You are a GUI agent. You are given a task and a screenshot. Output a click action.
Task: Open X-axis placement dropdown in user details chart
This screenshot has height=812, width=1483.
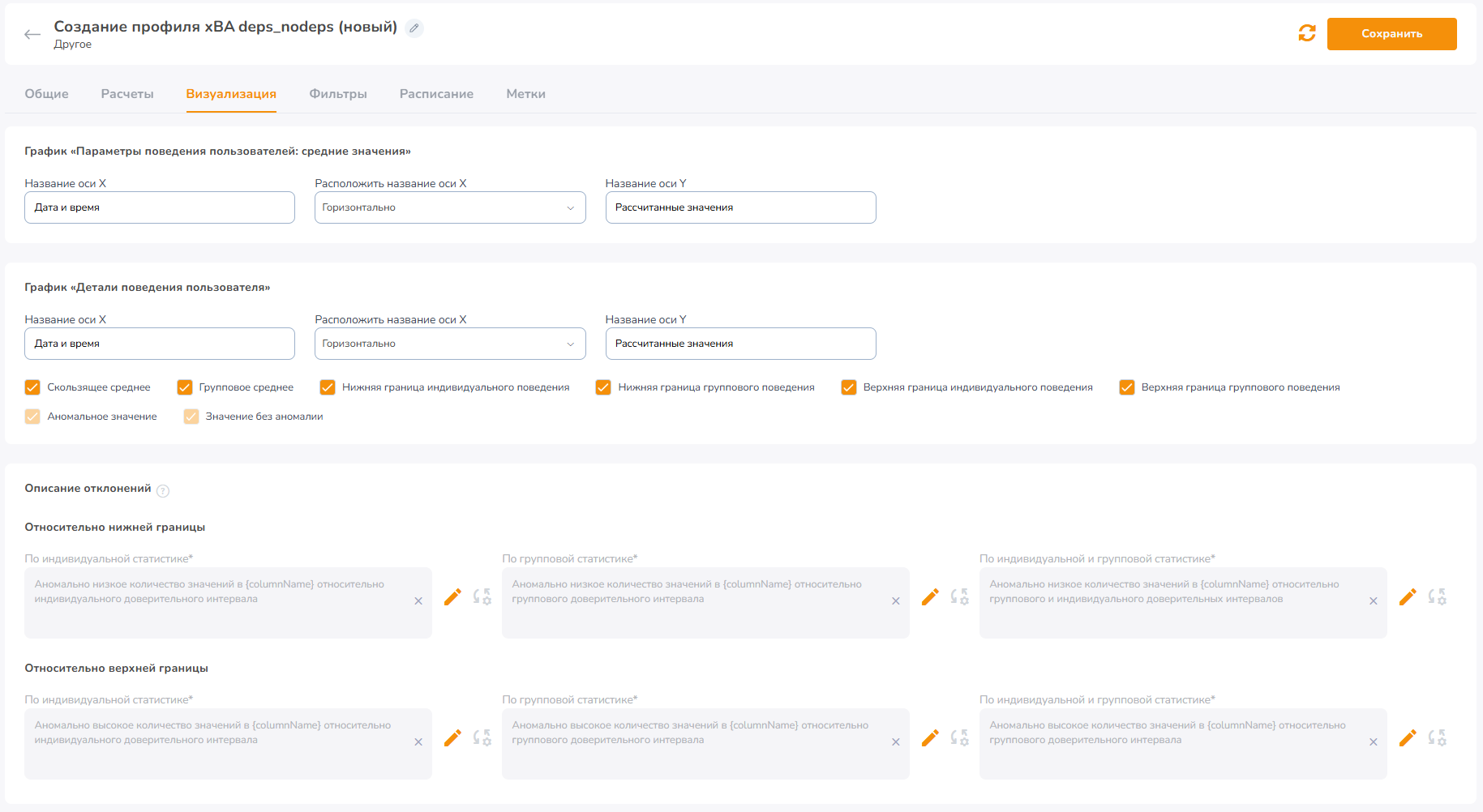point(450,344)
